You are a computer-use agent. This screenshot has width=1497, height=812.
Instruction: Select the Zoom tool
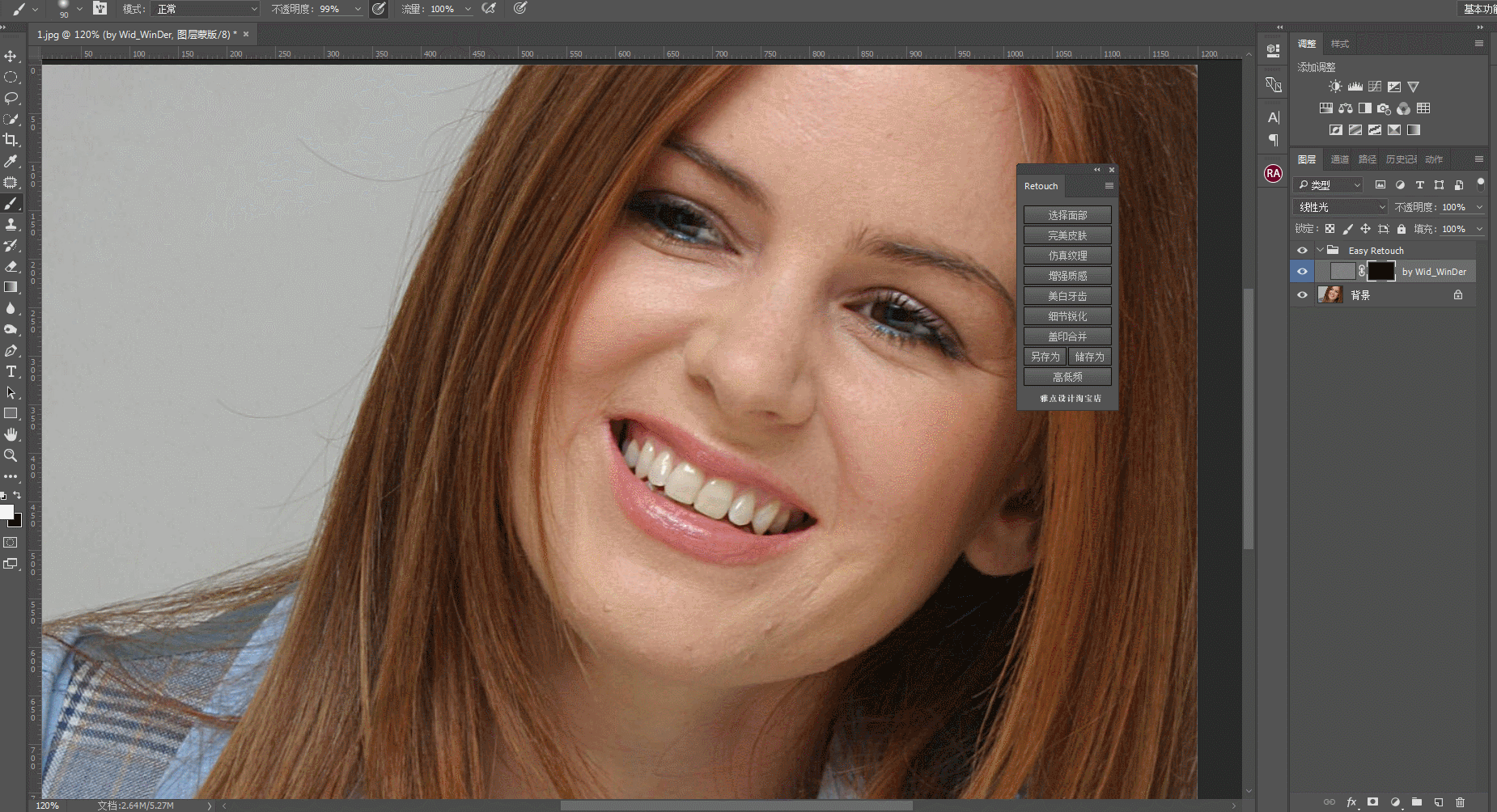click(11, 455)
